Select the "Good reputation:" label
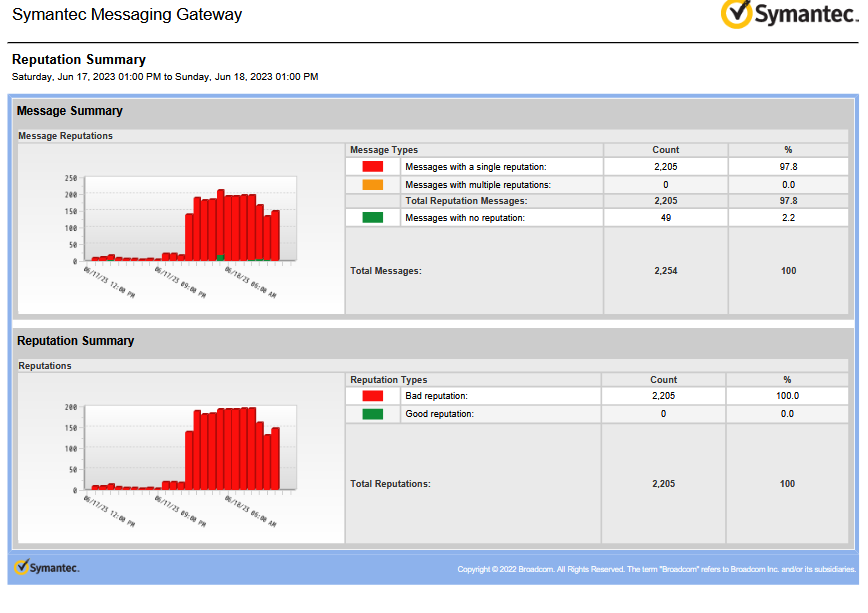 click(x=440, y=414)
